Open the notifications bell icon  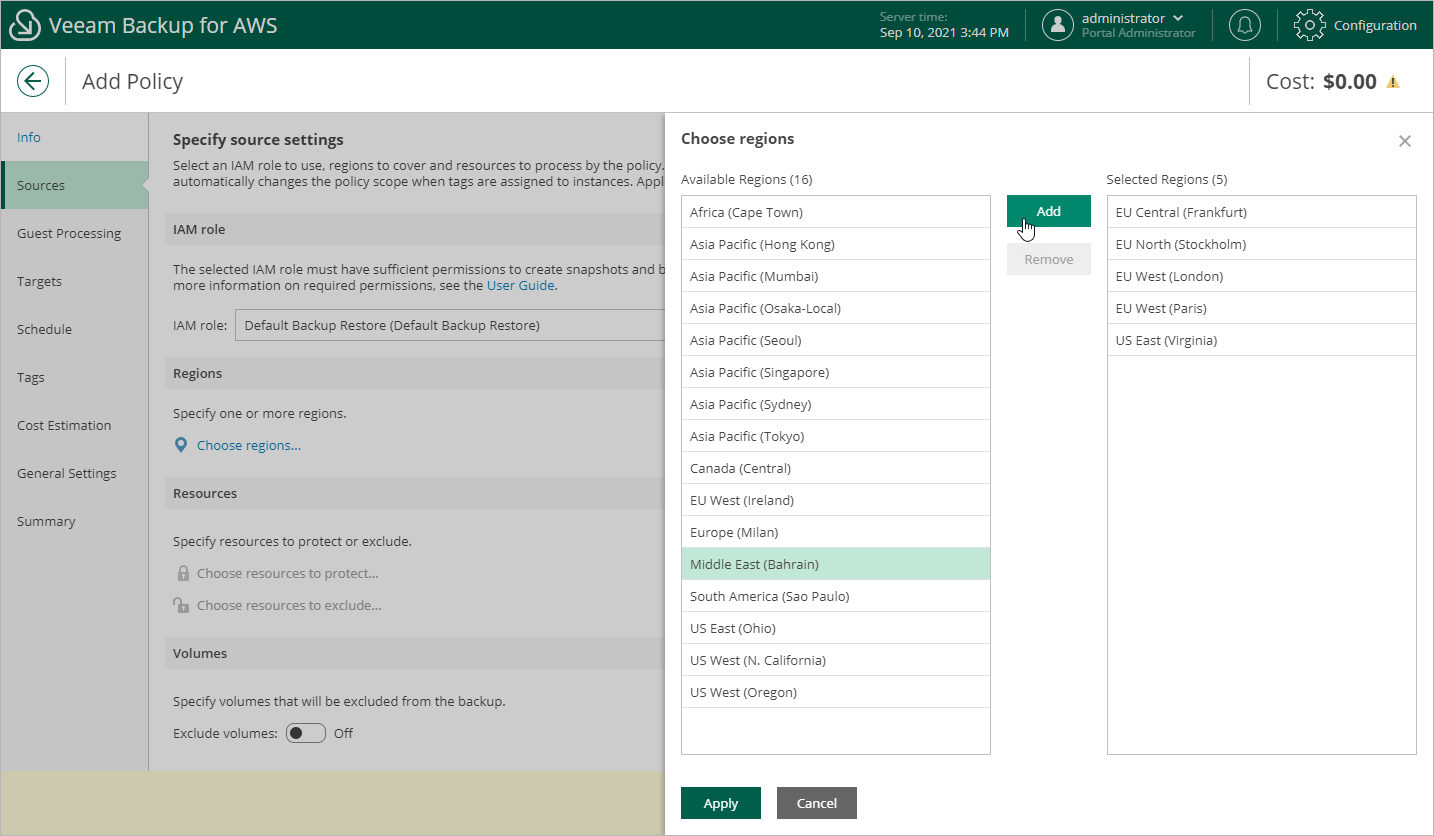(1245, 26)
